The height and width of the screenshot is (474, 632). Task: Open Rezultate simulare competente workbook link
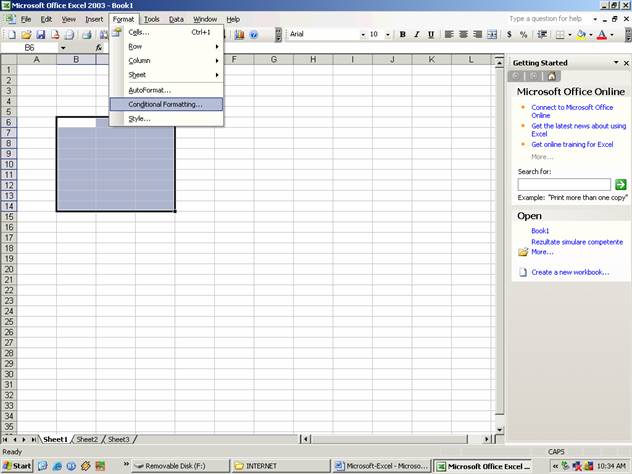coord(577,242)
